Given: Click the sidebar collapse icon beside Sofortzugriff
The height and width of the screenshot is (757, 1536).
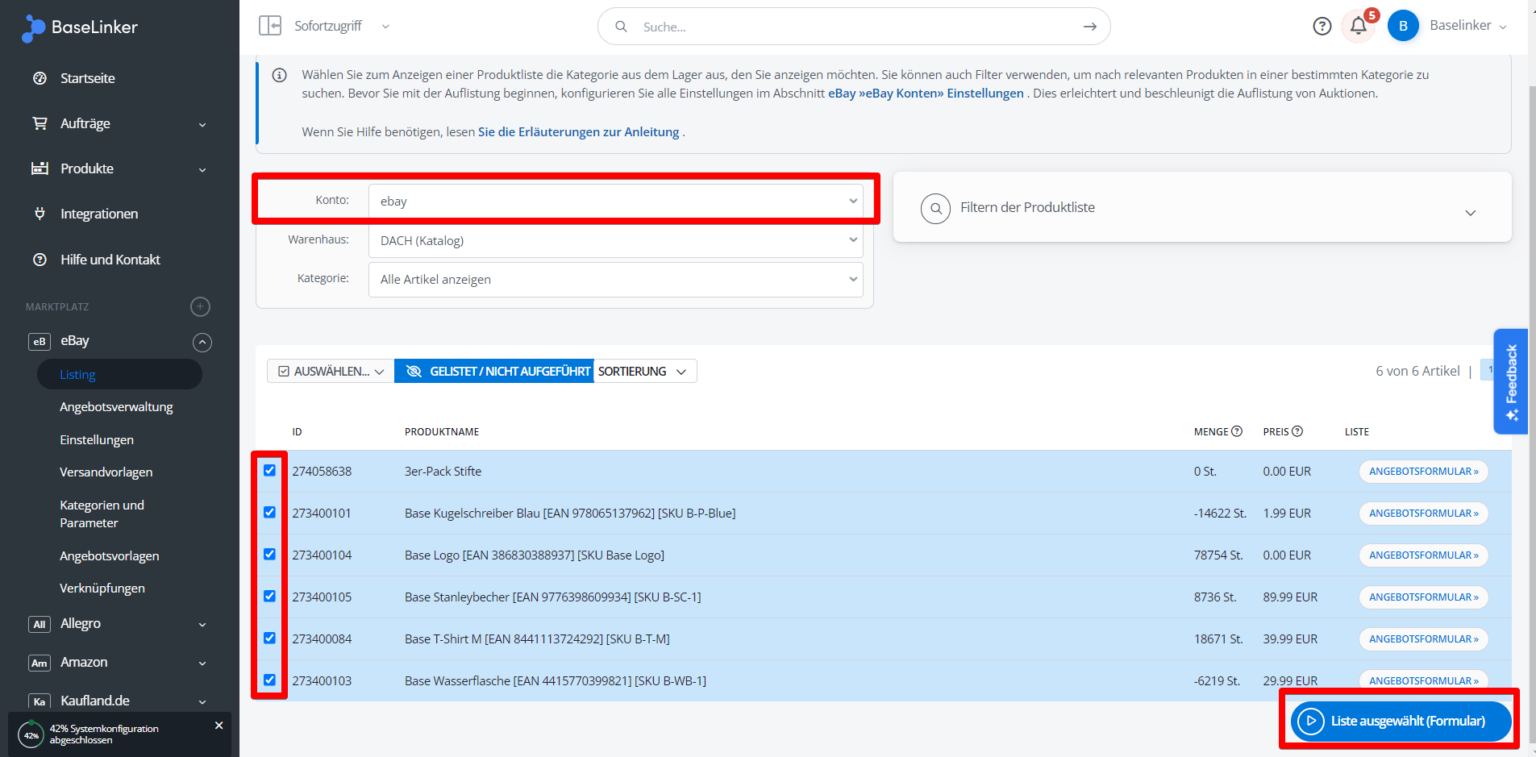Looking at the screenshot, I should point(270,26).
